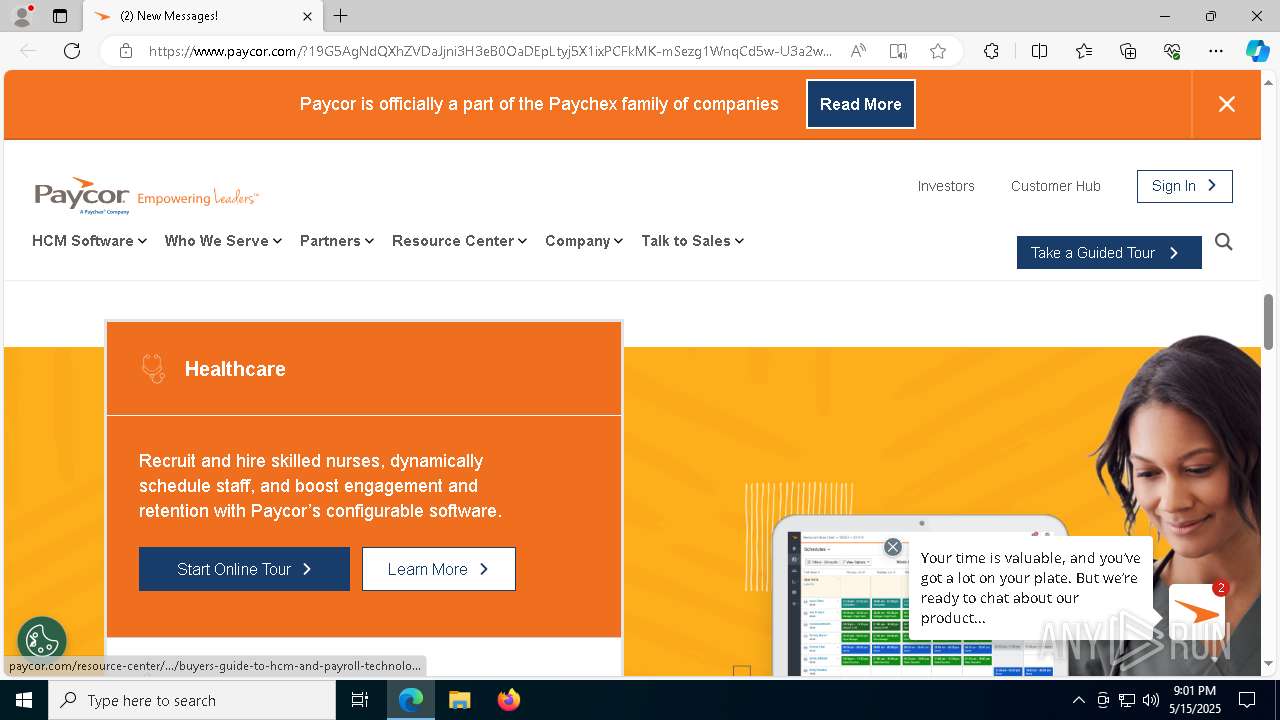The width and height of the screenshot is (1280, 720).
Task: Dismiss the orange Paychex announcement banner
Action: [1227, 104]
